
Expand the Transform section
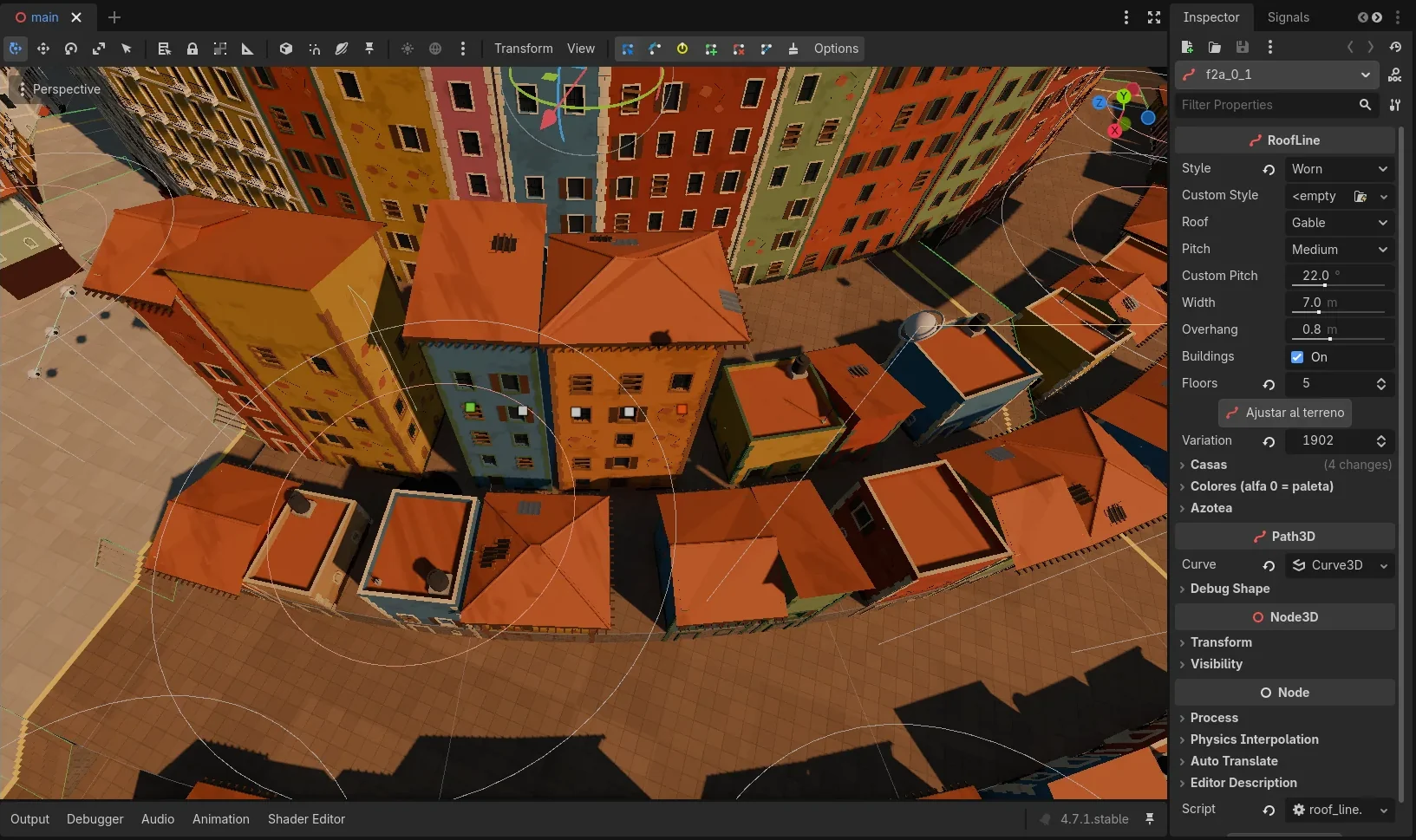coord(1285,642)
